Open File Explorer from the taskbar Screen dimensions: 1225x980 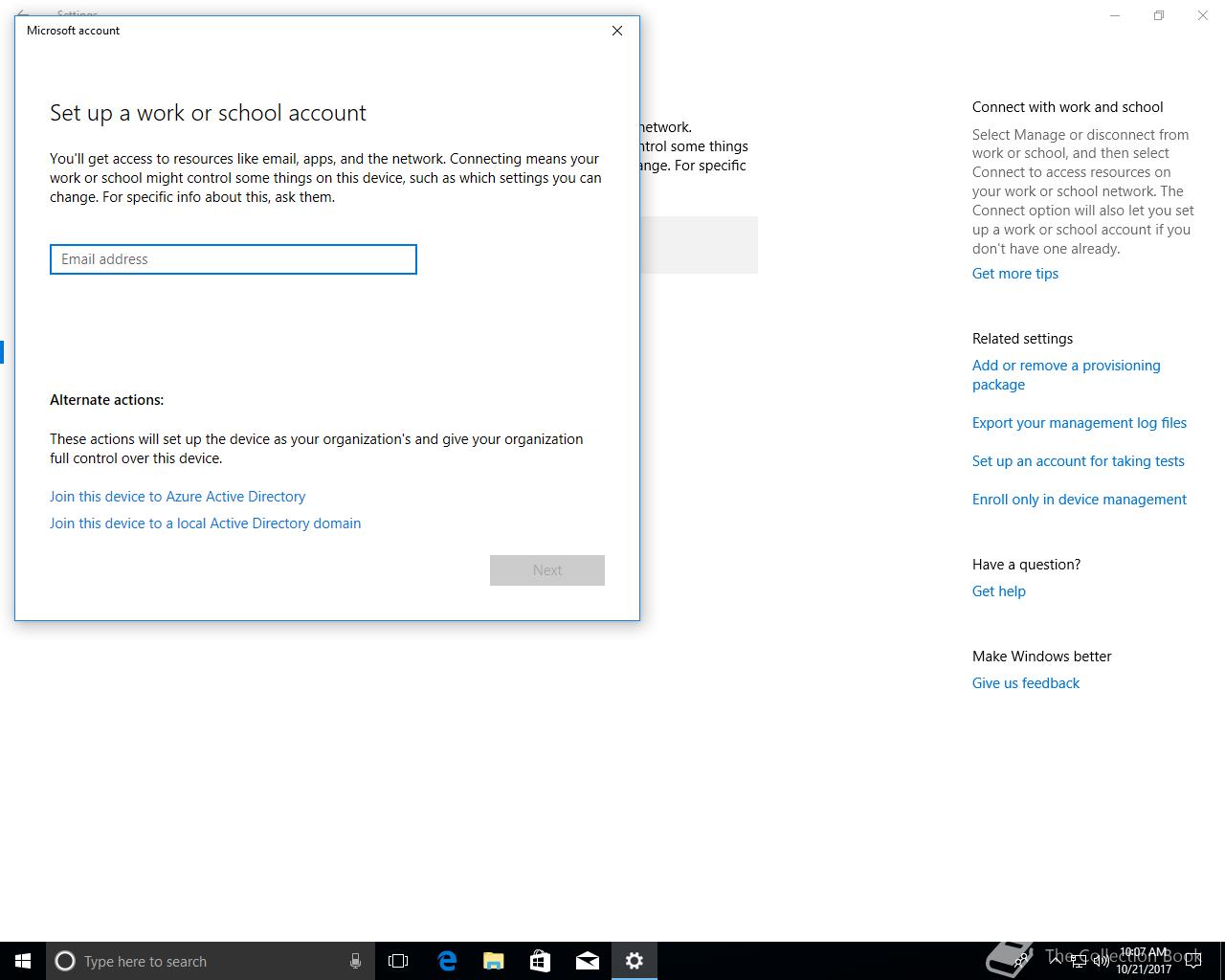(494, 961)
